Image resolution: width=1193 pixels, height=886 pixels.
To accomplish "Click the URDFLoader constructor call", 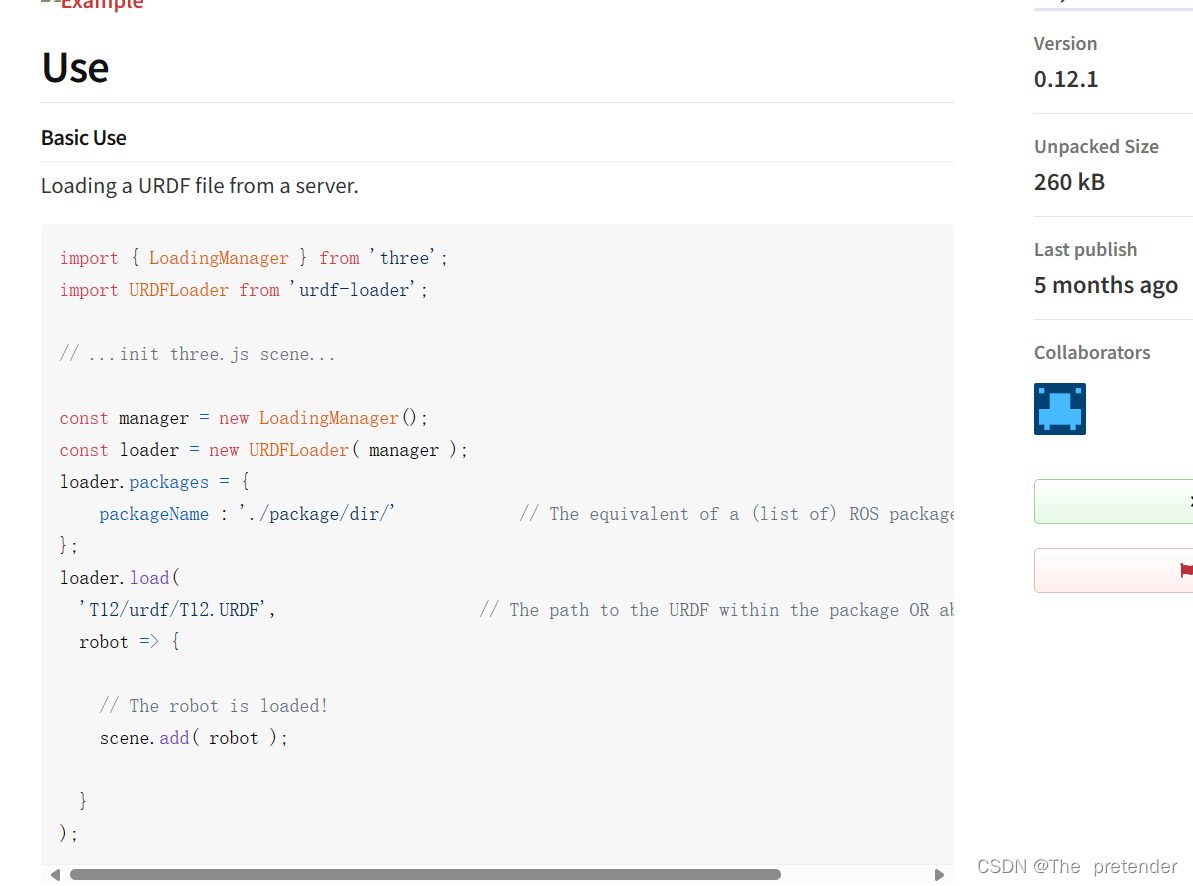I will [x=298, y=449].
